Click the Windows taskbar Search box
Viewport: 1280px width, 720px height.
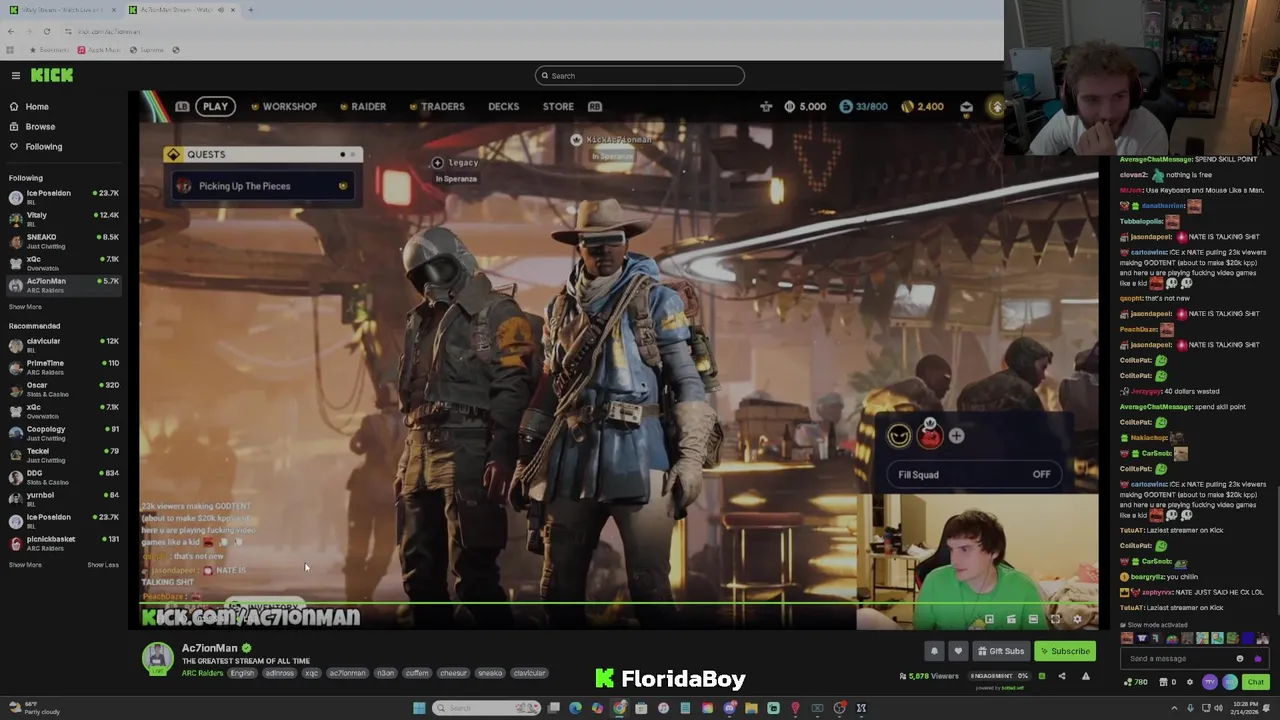(487, 708)
